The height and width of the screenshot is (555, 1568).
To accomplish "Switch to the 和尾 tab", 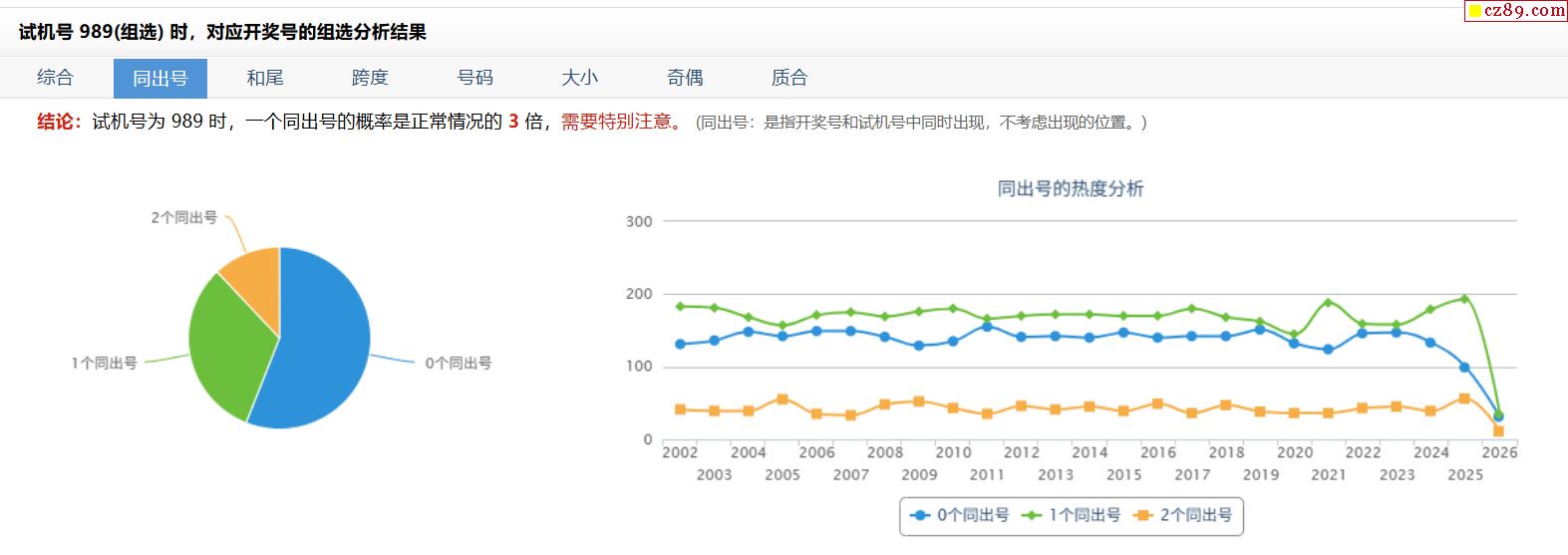I will tap(265, 78).
